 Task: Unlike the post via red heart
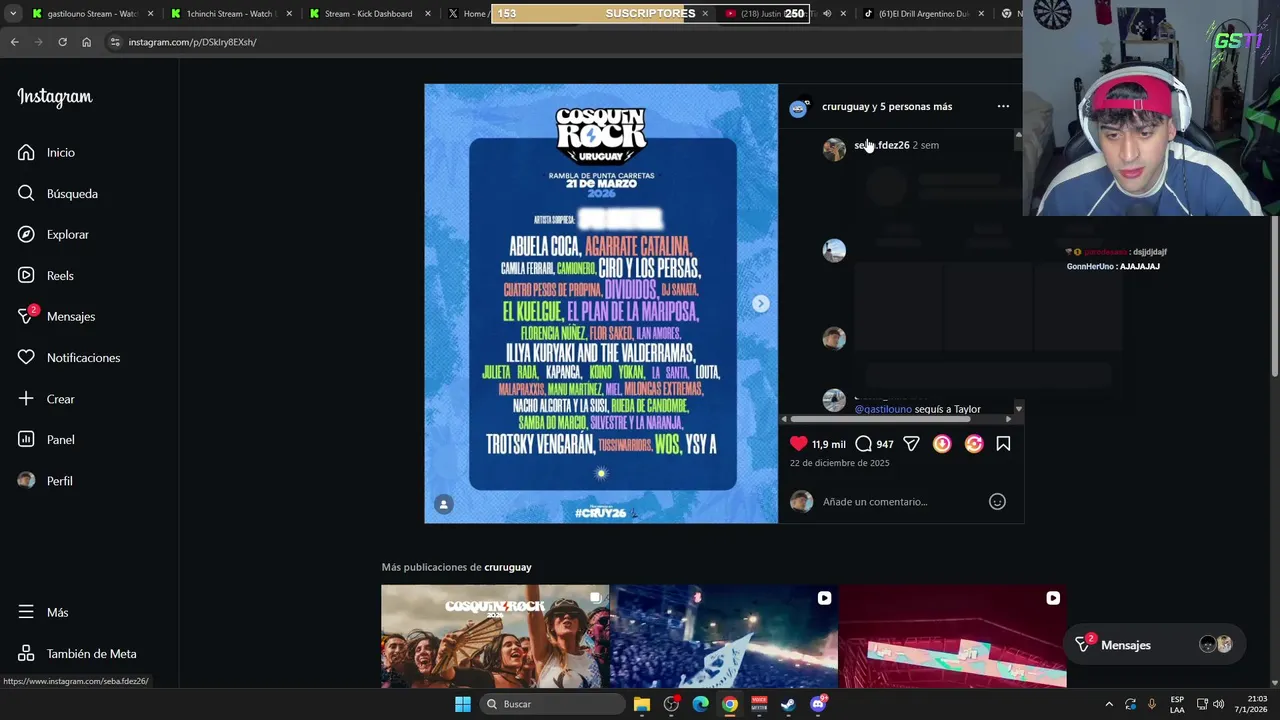tap(798, 443)
